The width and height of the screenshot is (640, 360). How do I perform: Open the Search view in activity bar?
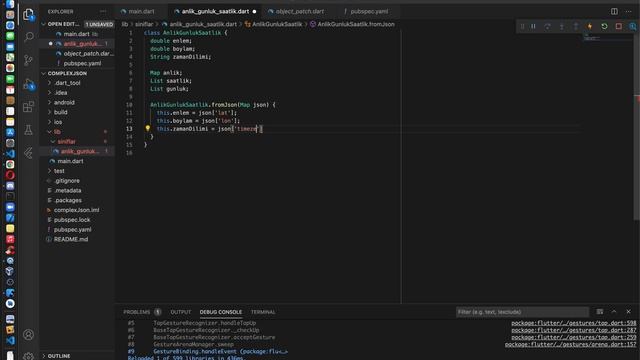29,37
